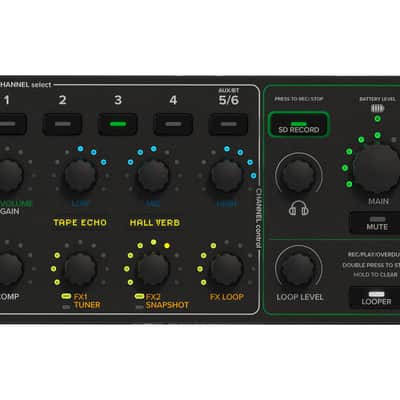Click the MAIN label under the big knob

coord(378,201)
